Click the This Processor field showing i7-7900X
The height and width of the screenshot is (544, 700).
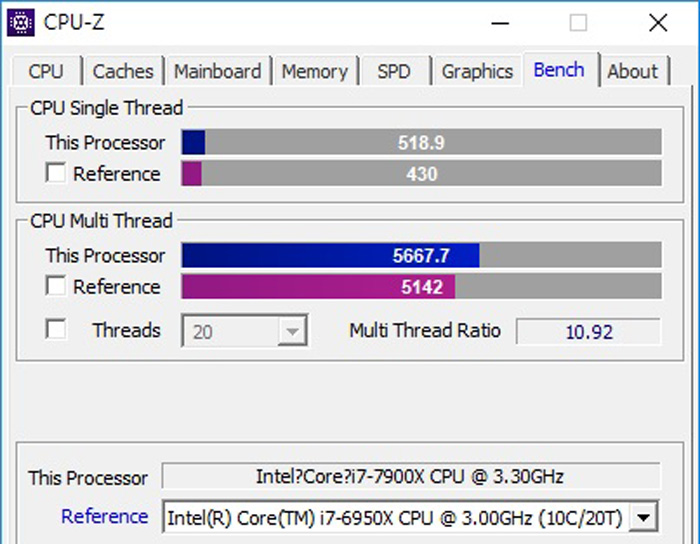click(x=411, y=476)
